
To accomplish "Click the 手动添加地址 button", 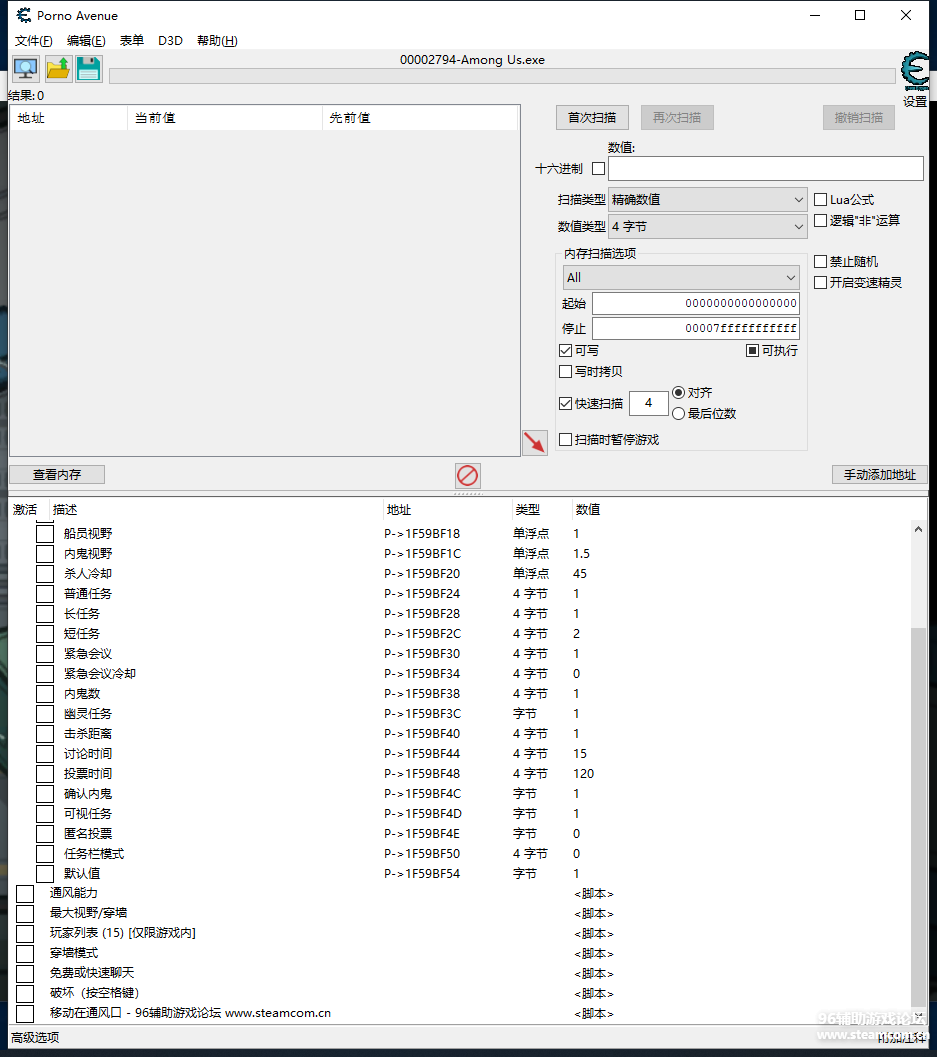I will [879, 475].
